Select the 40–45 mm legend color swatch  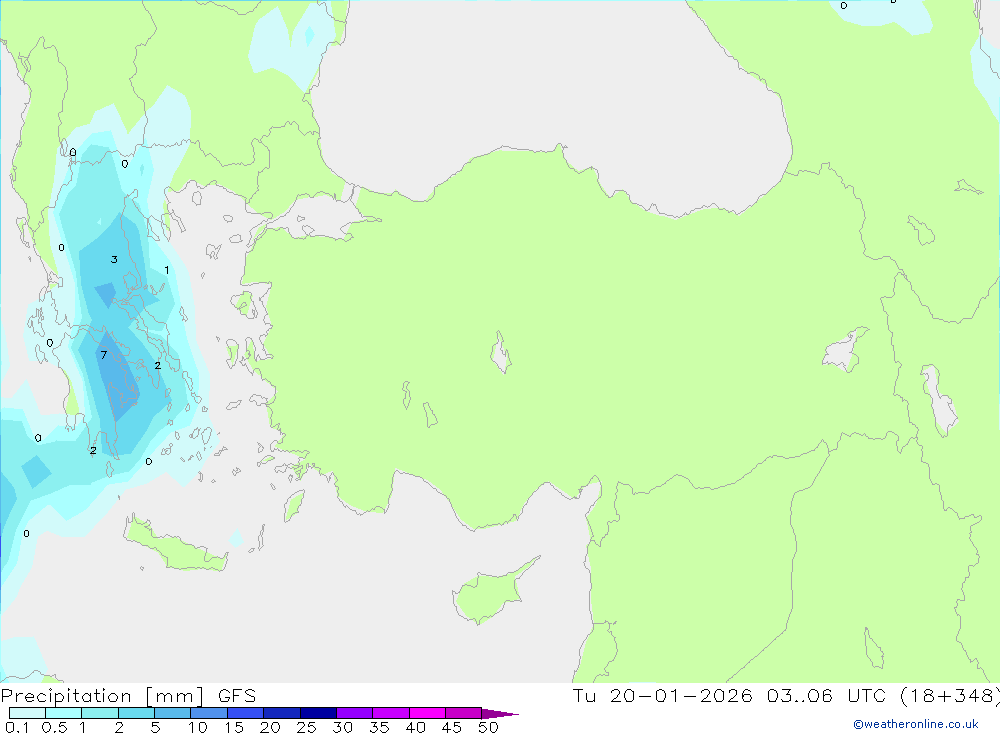[427, 713]
